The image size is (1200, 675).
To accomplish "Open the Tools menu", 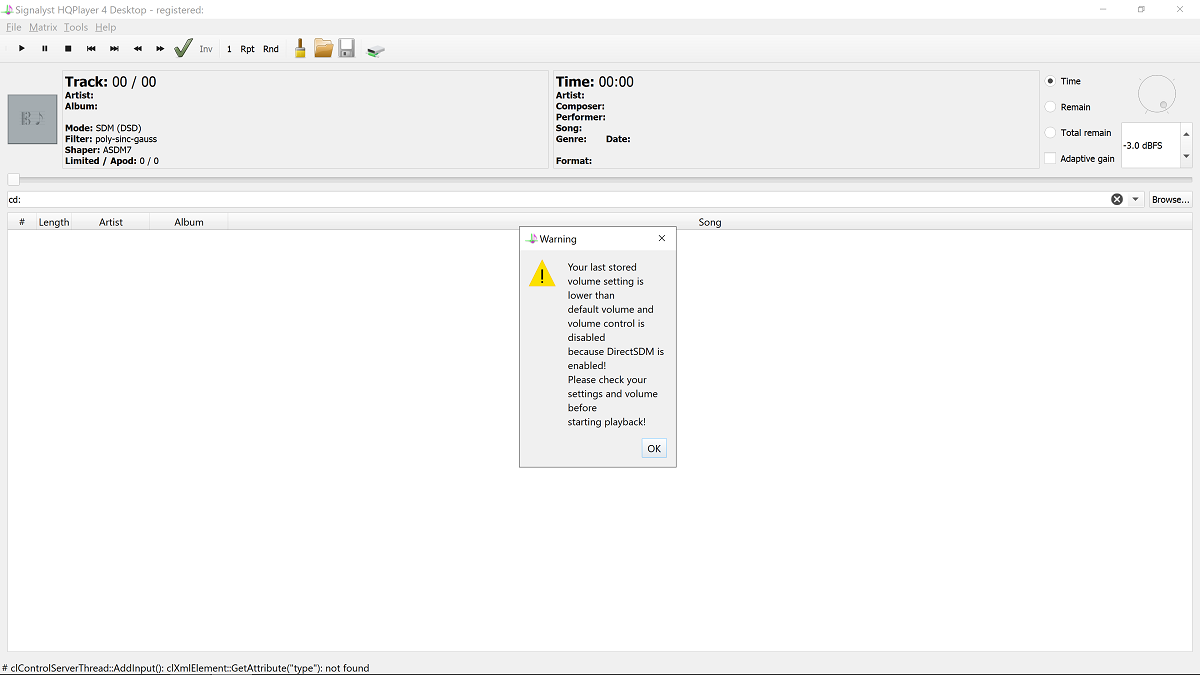I will coord(76,27).
